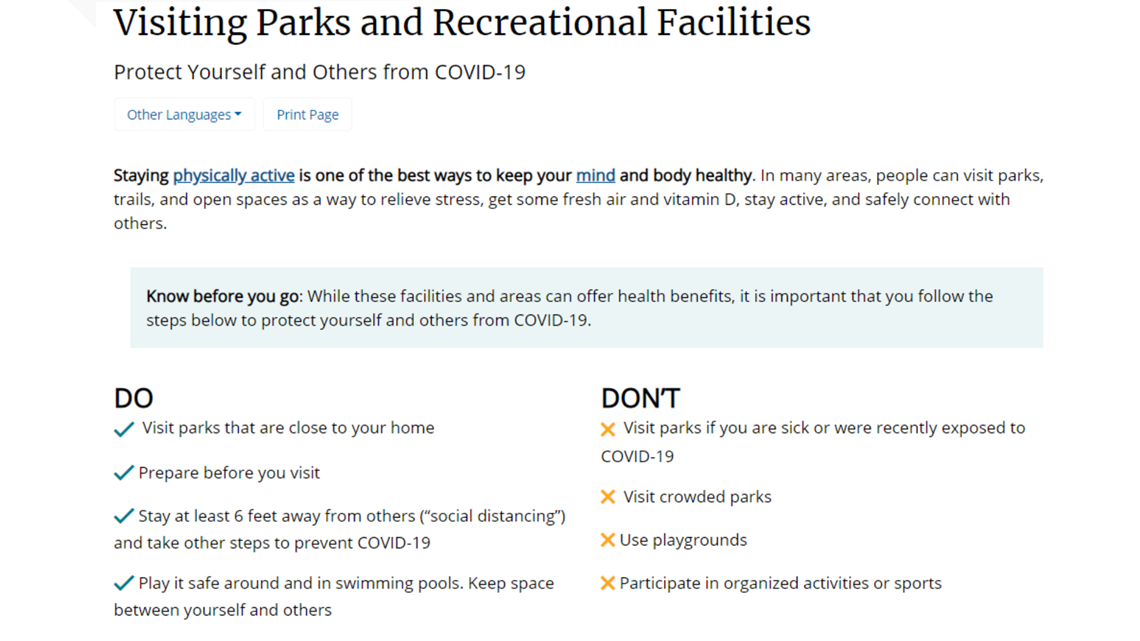
Task: Click checkmark beside Stay at least 6 feet
Action: point(124,516)
